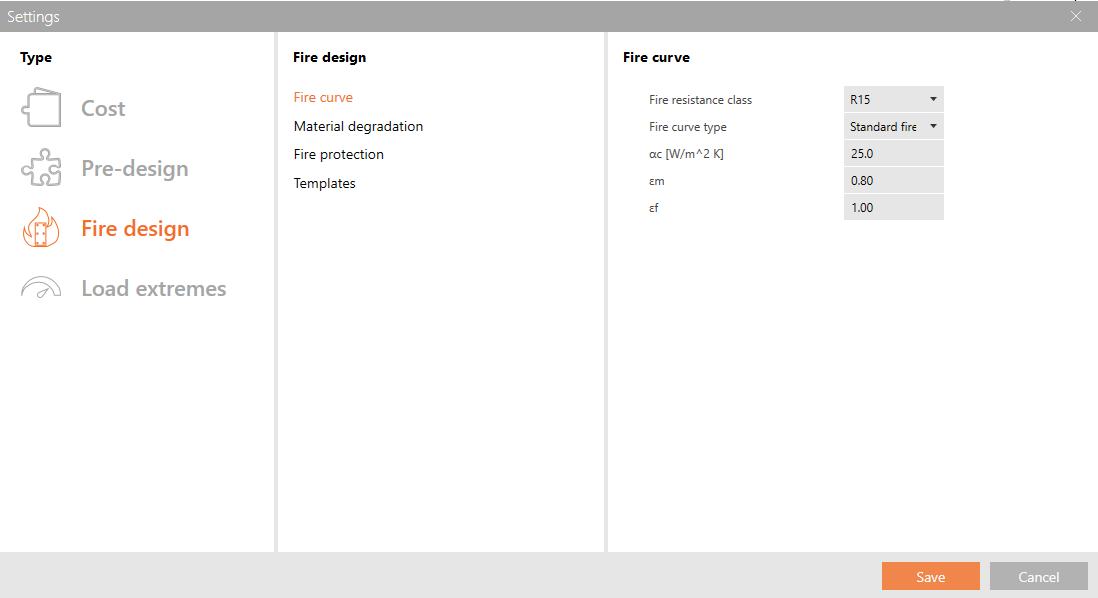Cancel the settings changes
The image size is (1098, 598).
1038,576
